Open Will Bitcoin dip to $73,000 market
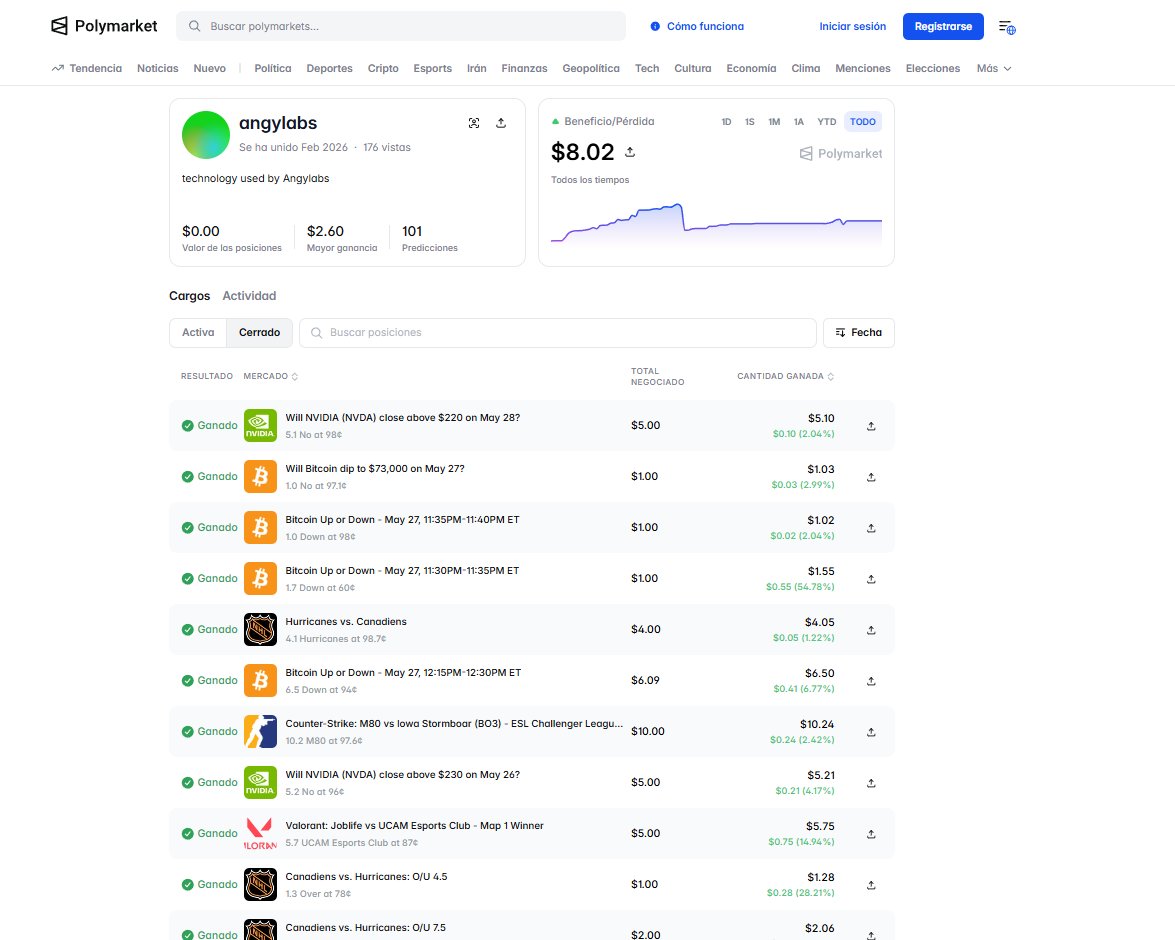This screenshot has width=1175, height=940. click(375, 469)
